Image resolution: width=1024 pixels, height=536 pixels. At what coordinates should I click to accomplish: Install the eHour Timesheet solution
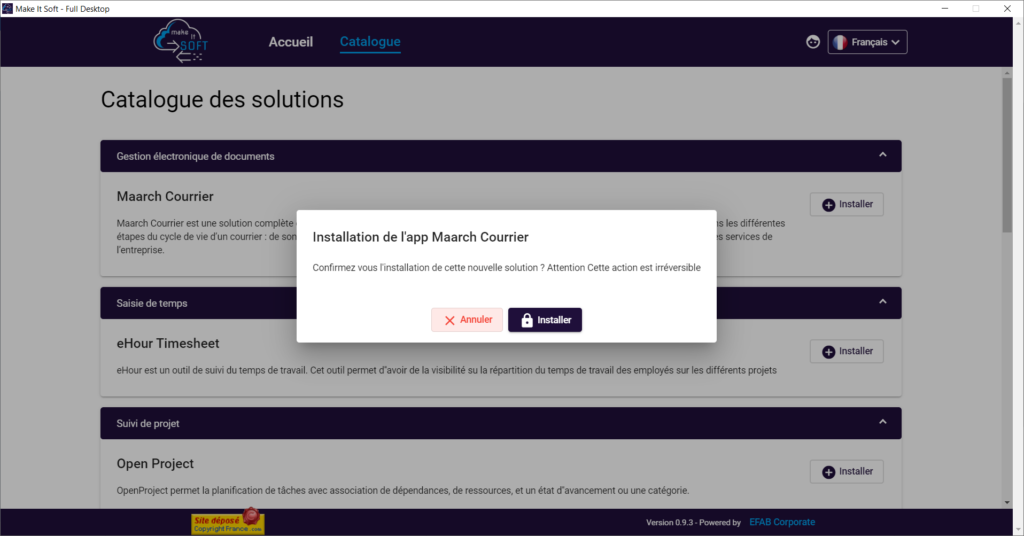[847, 351]
